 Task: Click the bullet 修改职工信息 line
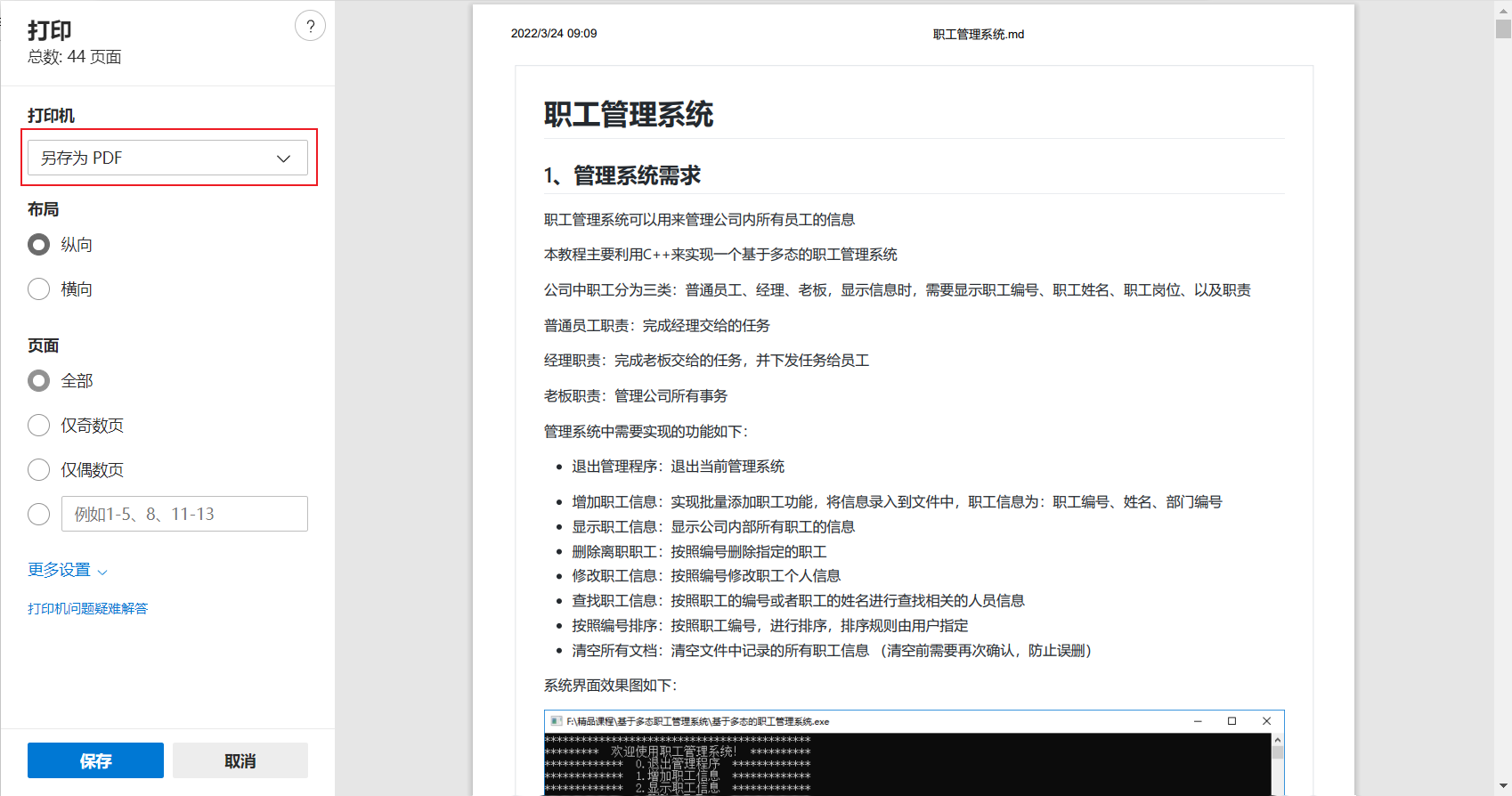click(x=706, y=576)
